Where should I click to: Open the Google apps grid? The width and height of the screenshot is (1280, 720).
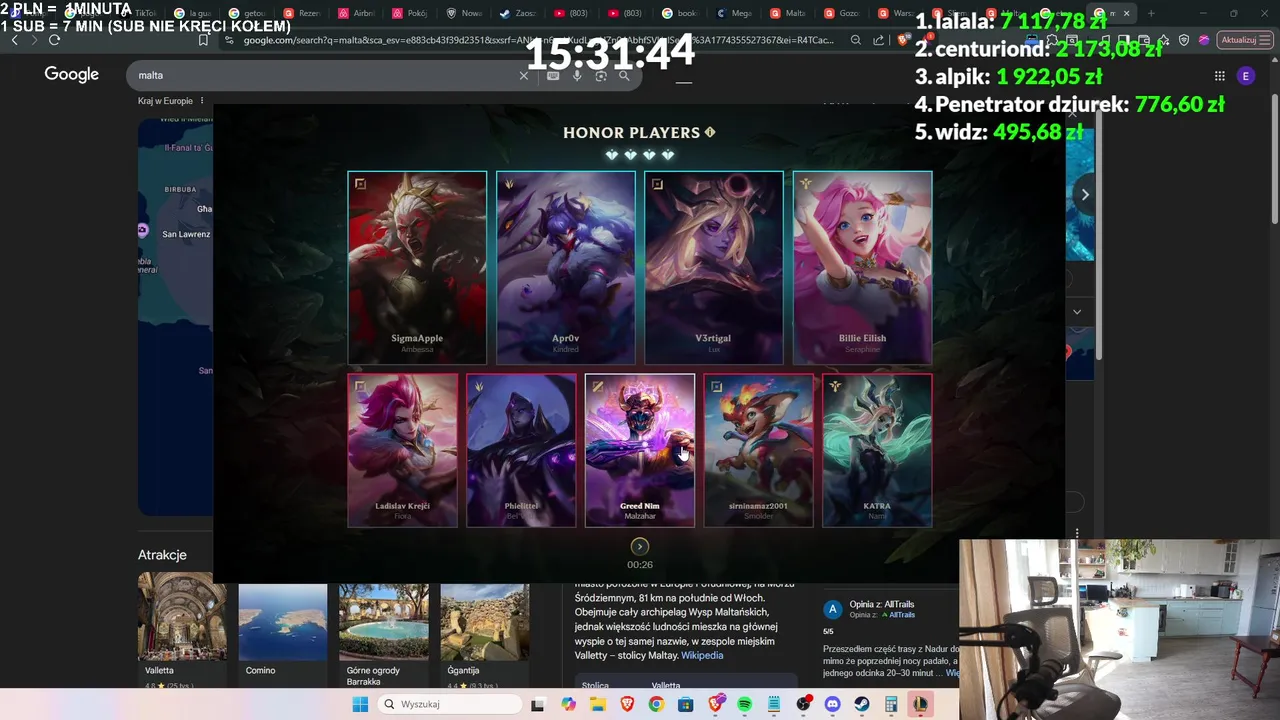pos(1219,75)
